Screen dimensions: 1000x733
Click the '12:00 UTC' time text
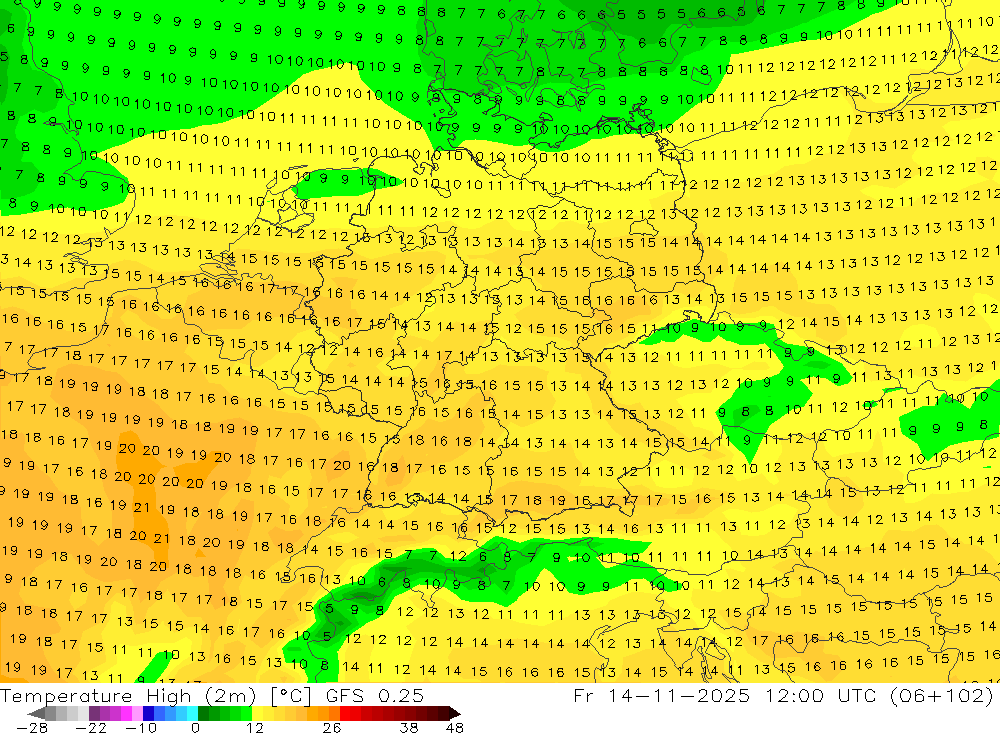click(x=822, y=695)
